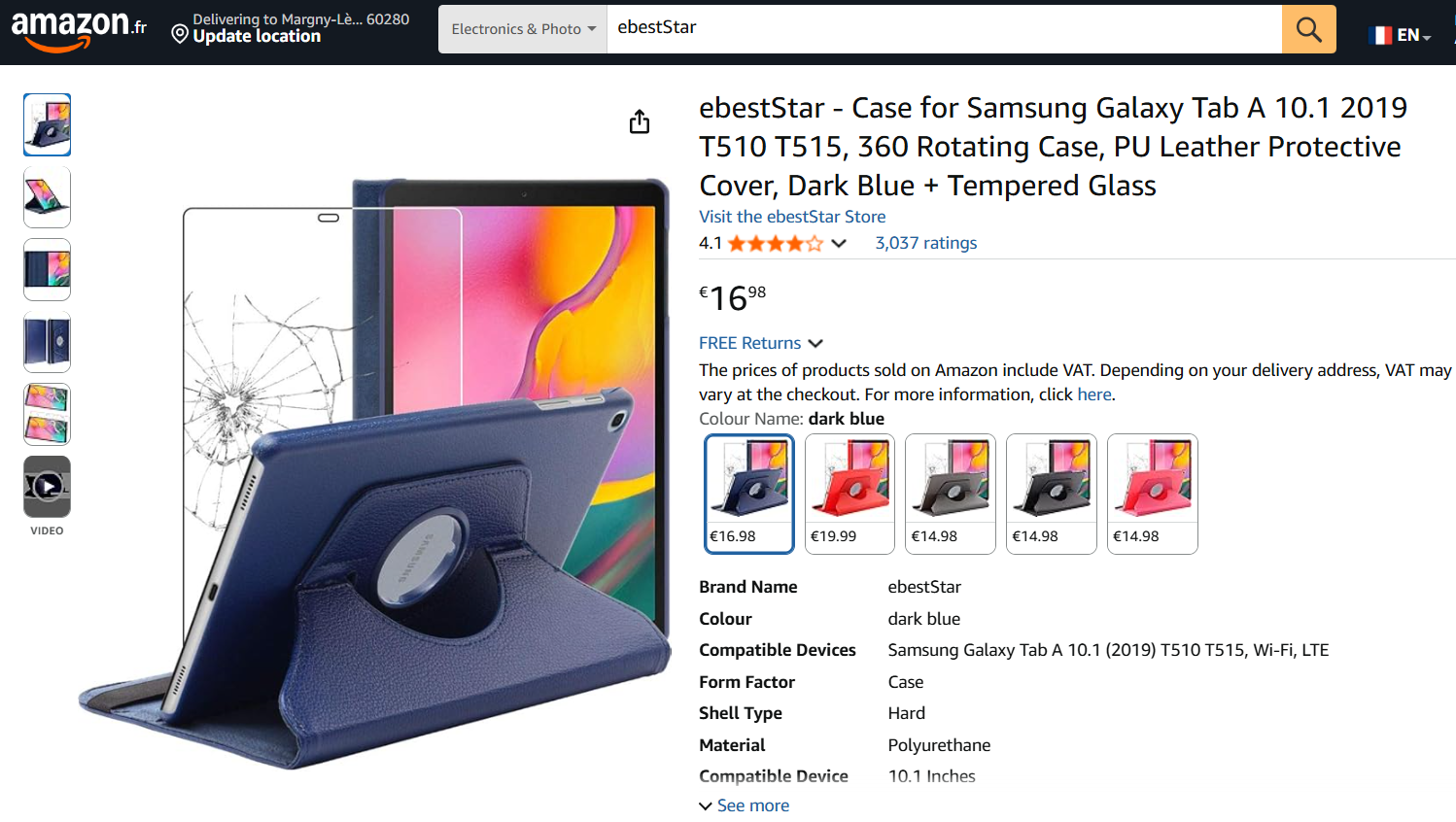Click the location pin next to Update location
This screenshot has height=822, width=1456.
[x=179, y=34]
